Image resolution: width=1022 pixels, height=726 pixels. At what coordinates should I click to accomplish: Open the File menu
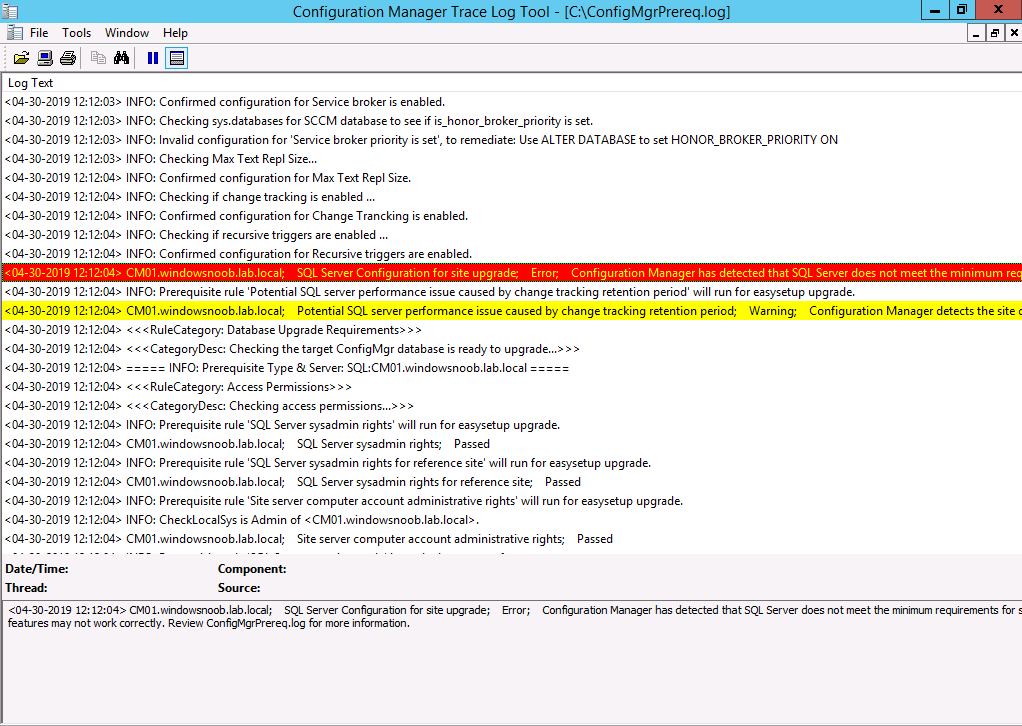pos(39,33)
